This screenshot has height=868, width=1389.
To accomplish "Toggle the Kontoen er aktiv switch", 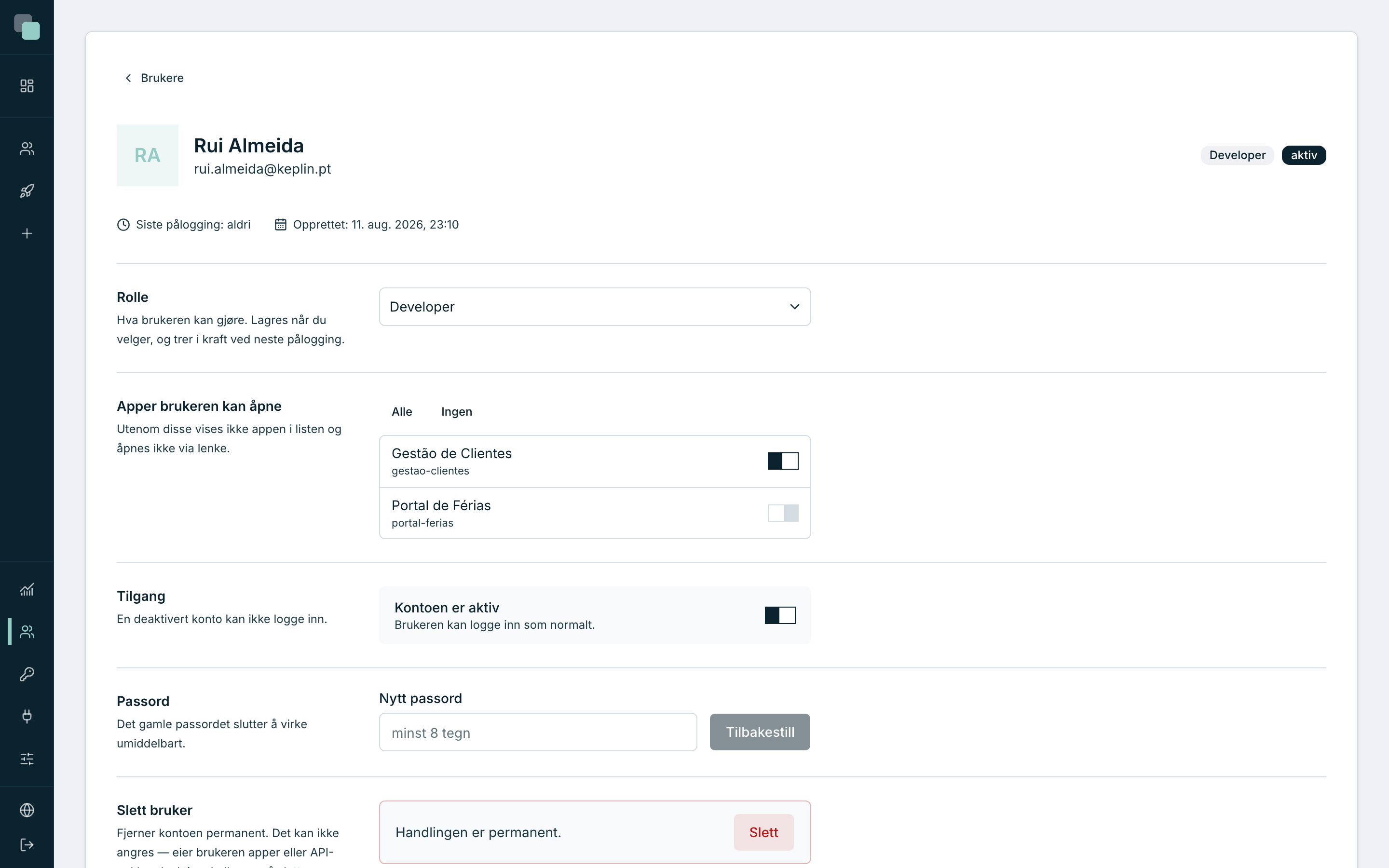I will pos(780,615).
